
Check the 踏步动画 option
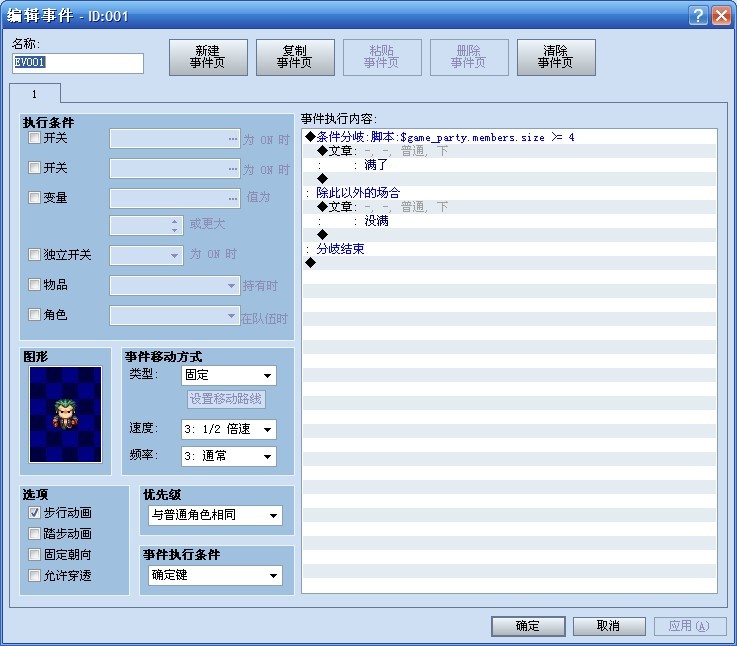(x=34, y=533)
